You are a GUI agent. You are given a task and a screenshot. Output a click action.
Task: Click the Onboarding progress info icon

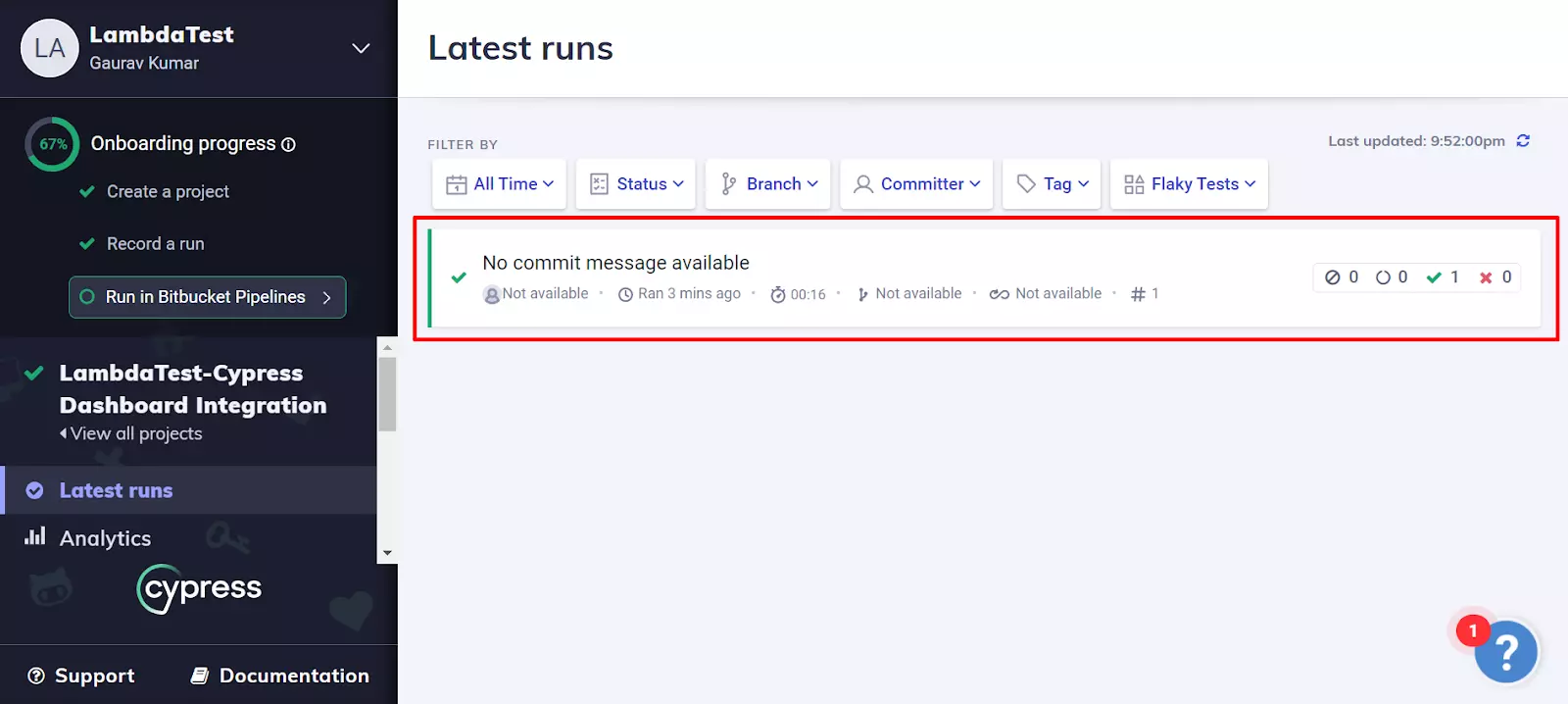[288, 144]
